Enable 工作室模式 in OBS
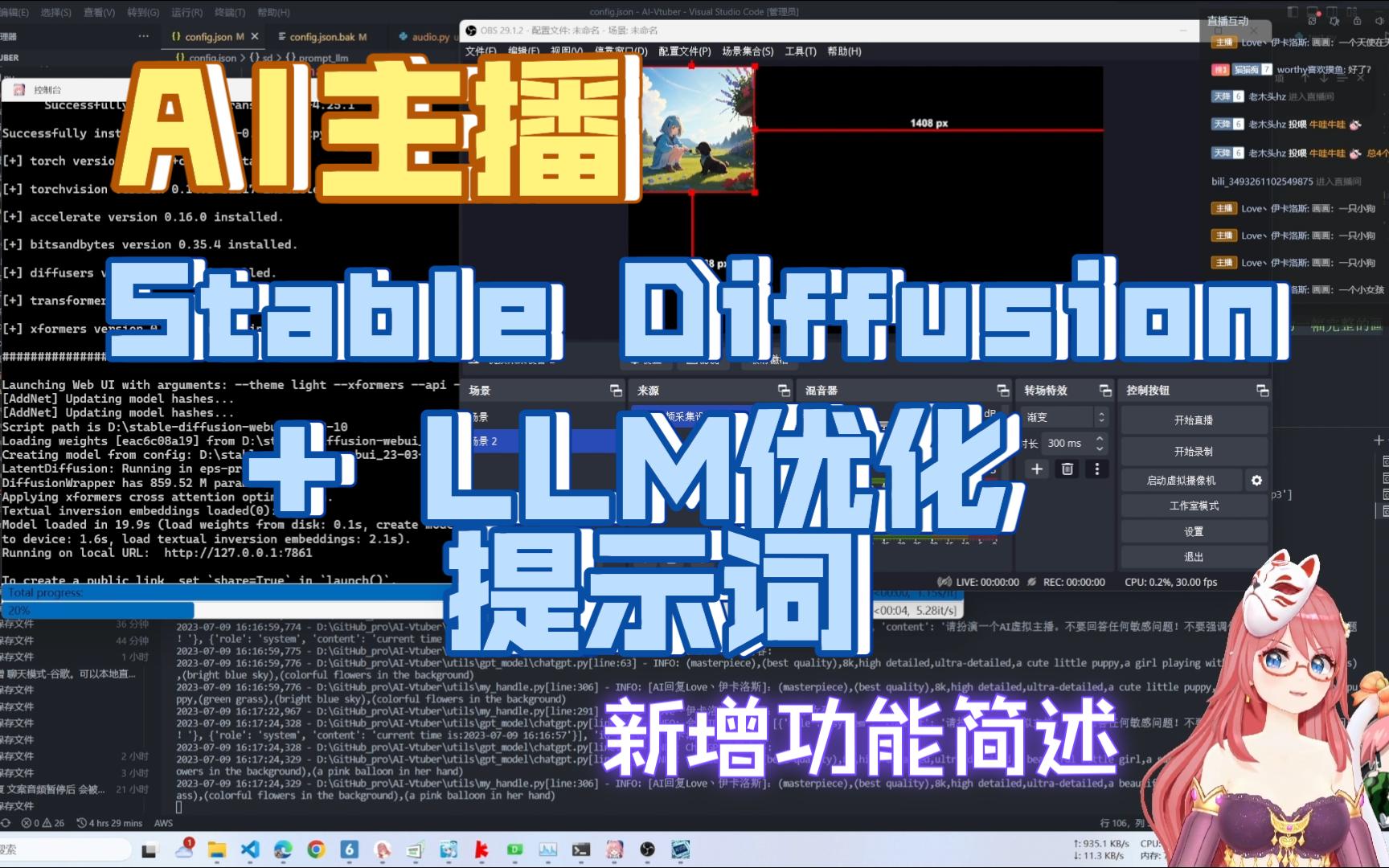1389x868 pixels. [1194, 506]
